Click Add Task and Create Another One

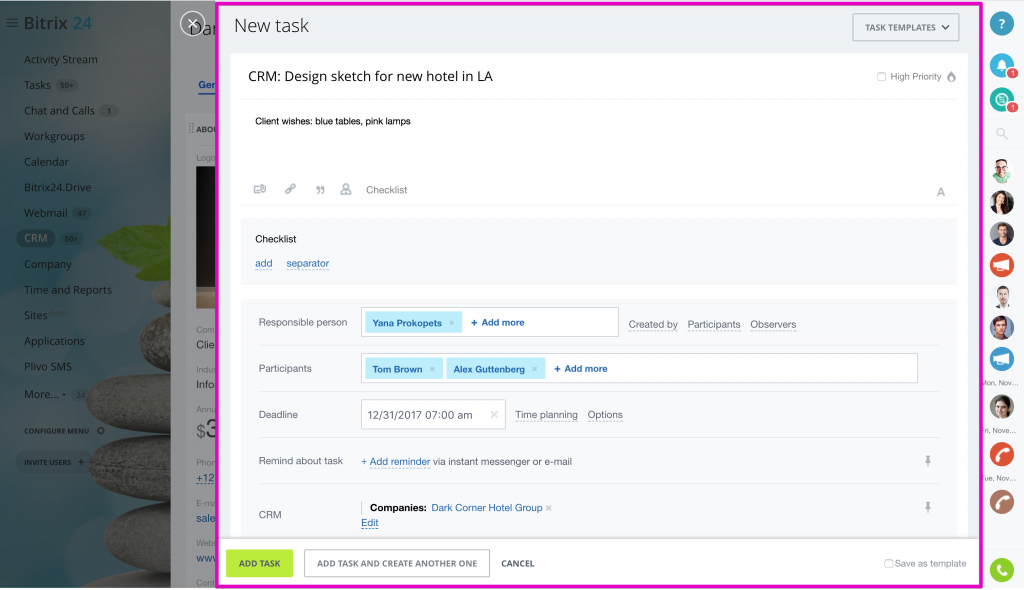397,563
